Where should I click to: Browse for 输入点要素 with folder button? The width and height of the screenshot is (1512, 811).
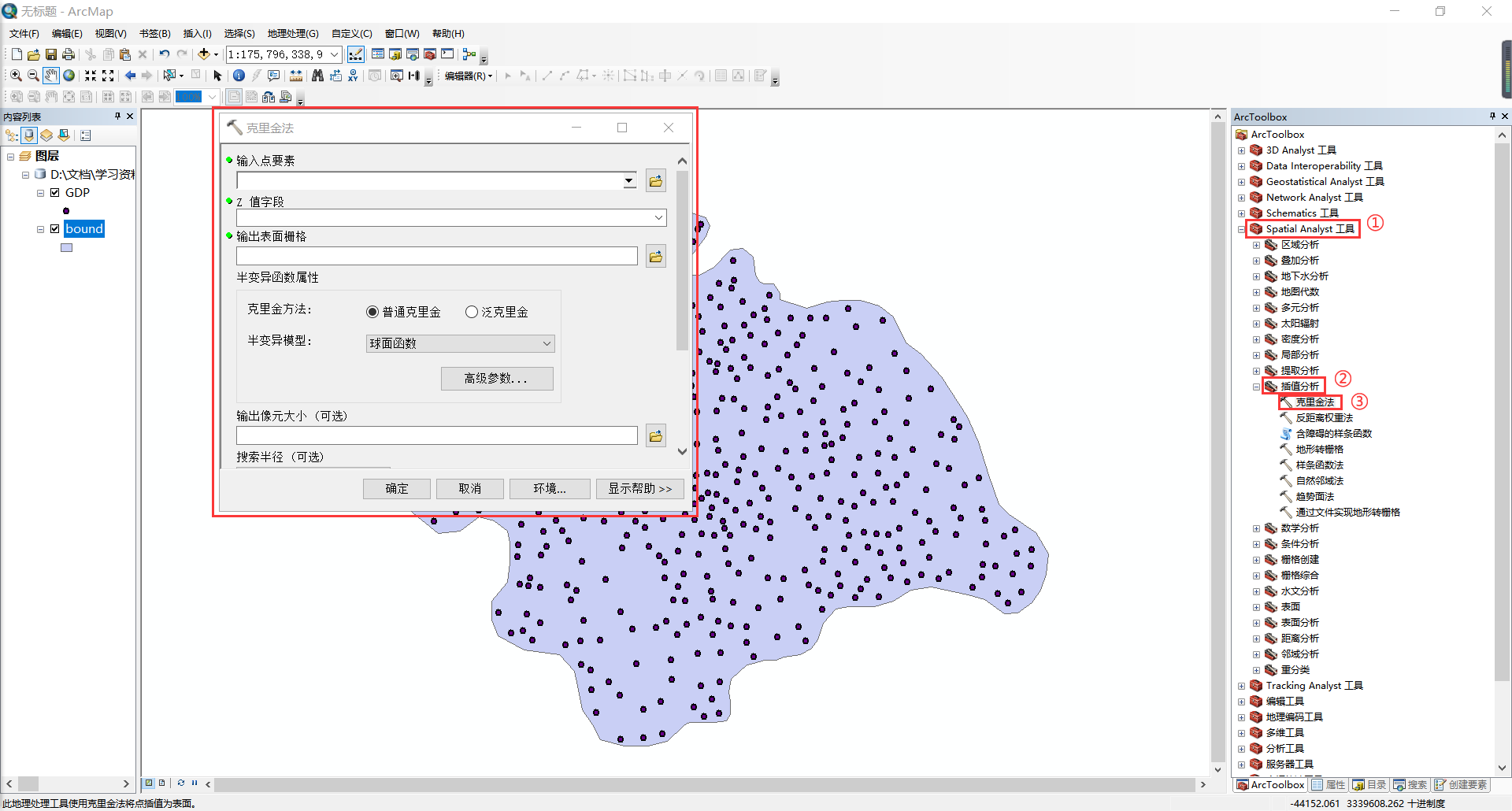[656, 180]
